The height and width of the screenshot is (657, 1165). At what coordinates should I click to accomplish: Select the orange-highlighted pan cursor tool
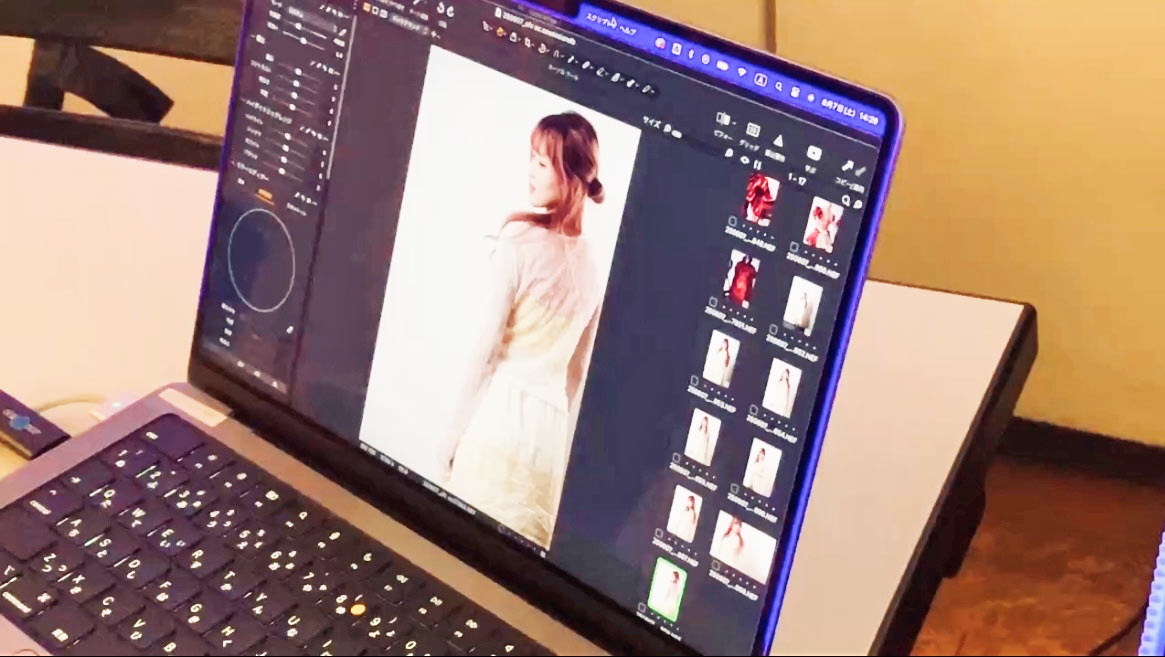coord(500,32)
